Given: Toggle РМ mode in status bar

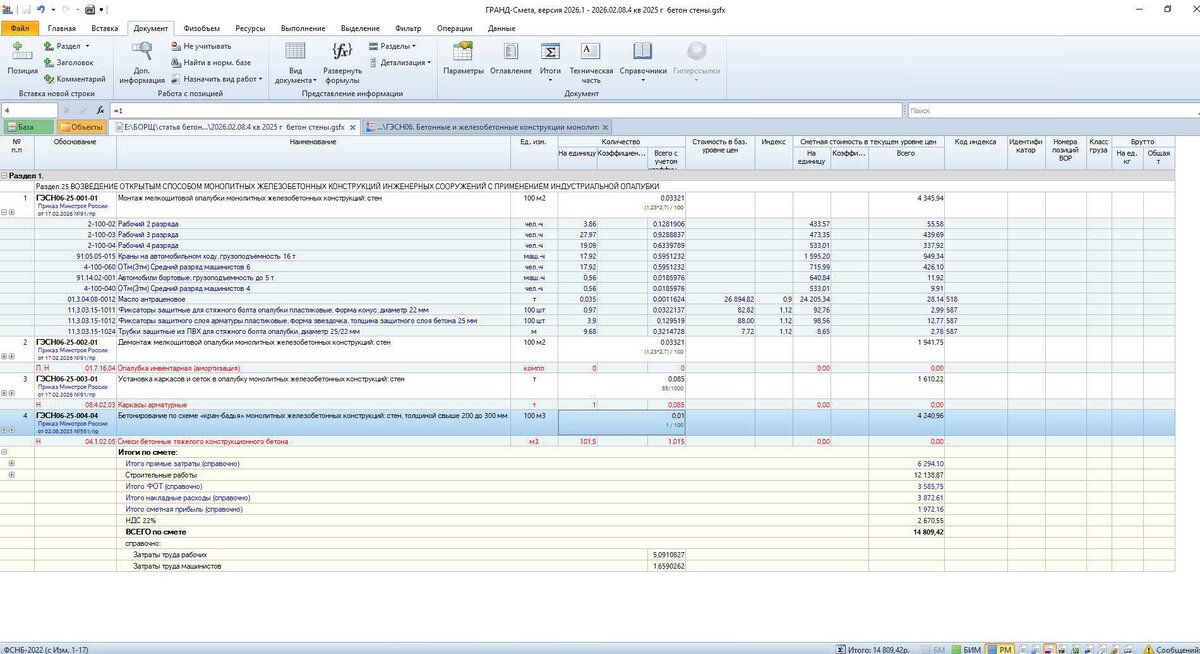Looking at the screenshot, I should click(x=999, y=648).
